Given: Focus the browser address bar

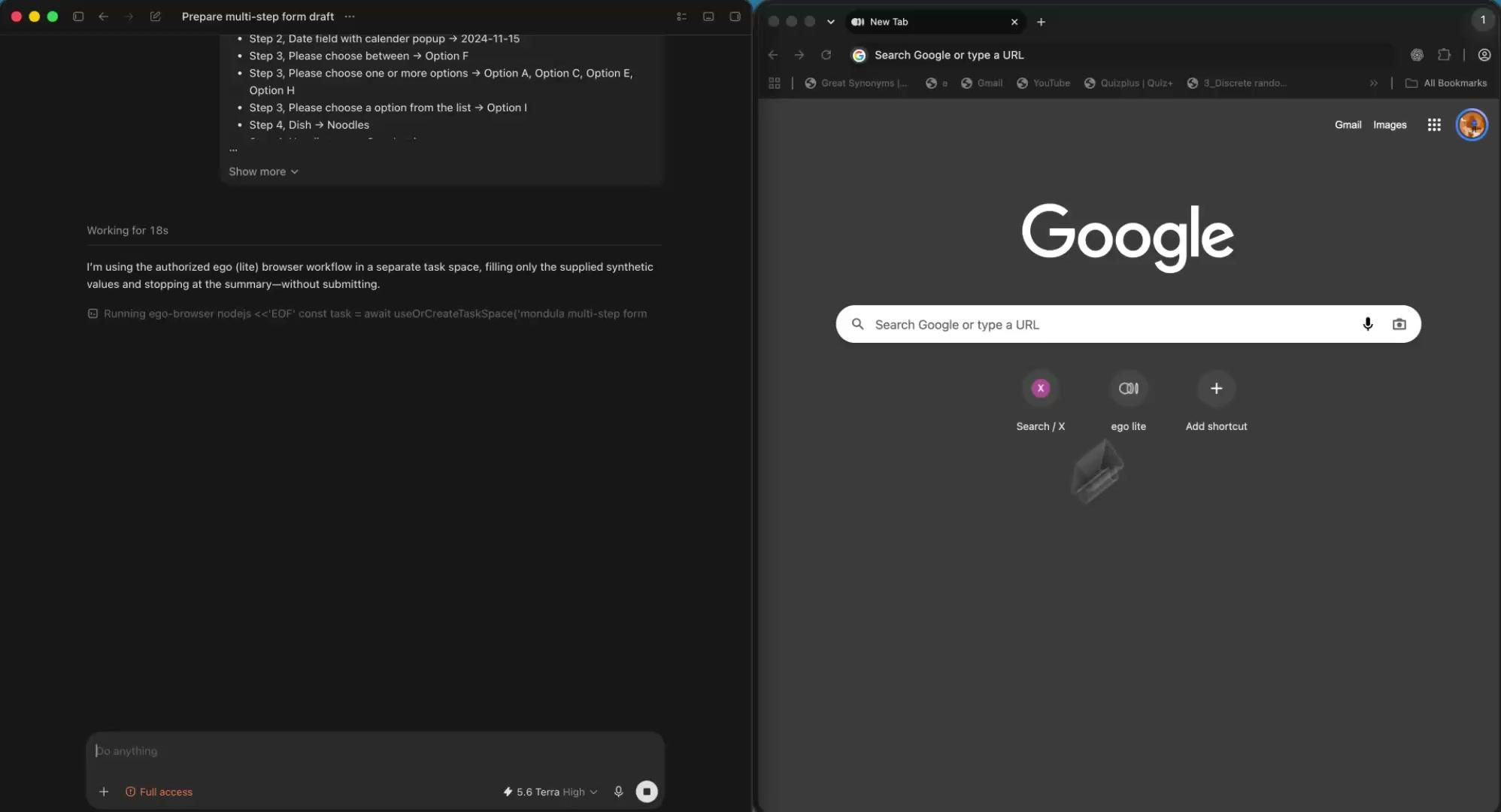Looking at the screenshot, I should (1120, 55).
